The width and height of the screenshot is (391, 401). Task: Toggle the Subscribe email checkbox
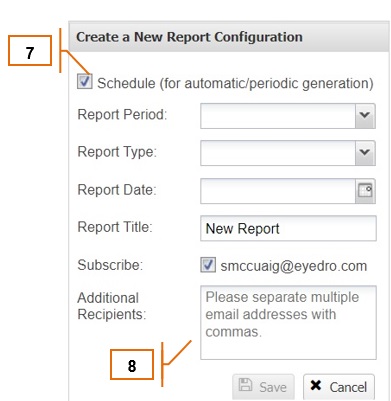208,265
